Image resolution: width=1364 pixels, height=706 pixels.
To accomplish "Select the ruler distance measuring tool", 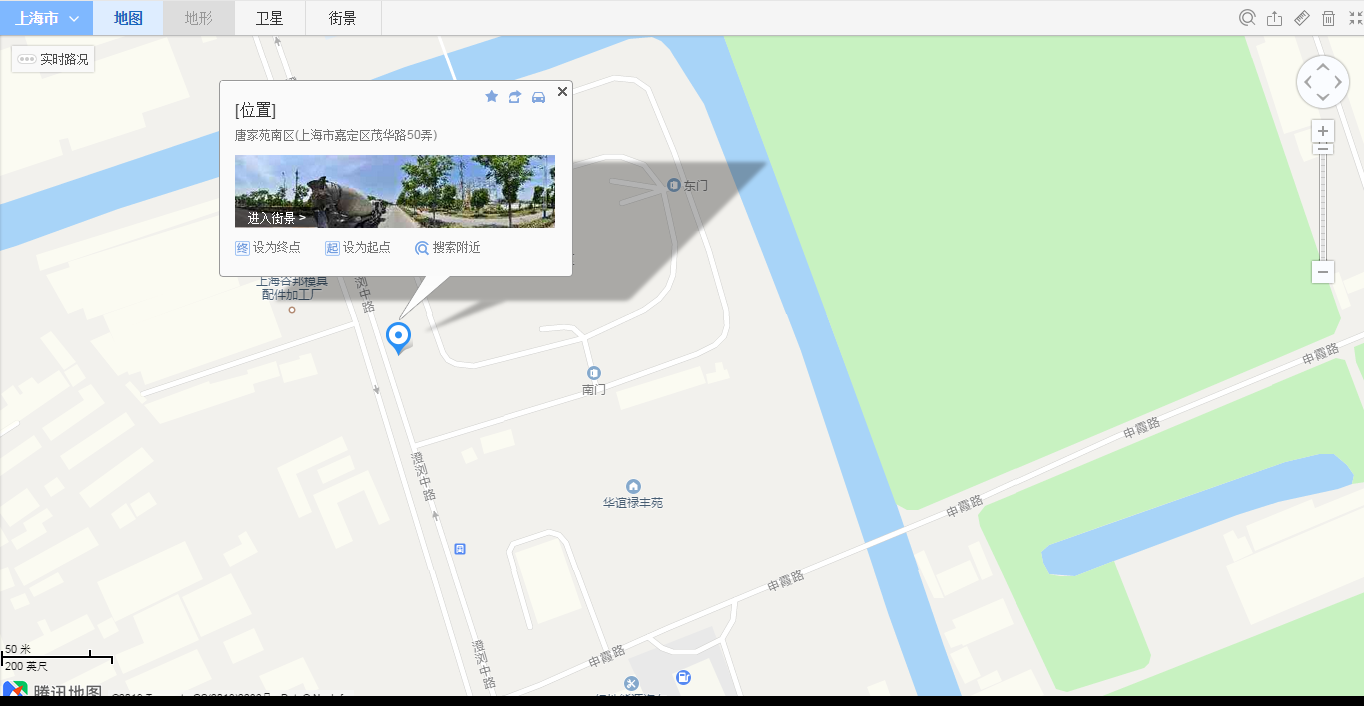I will click(1301, 18).
